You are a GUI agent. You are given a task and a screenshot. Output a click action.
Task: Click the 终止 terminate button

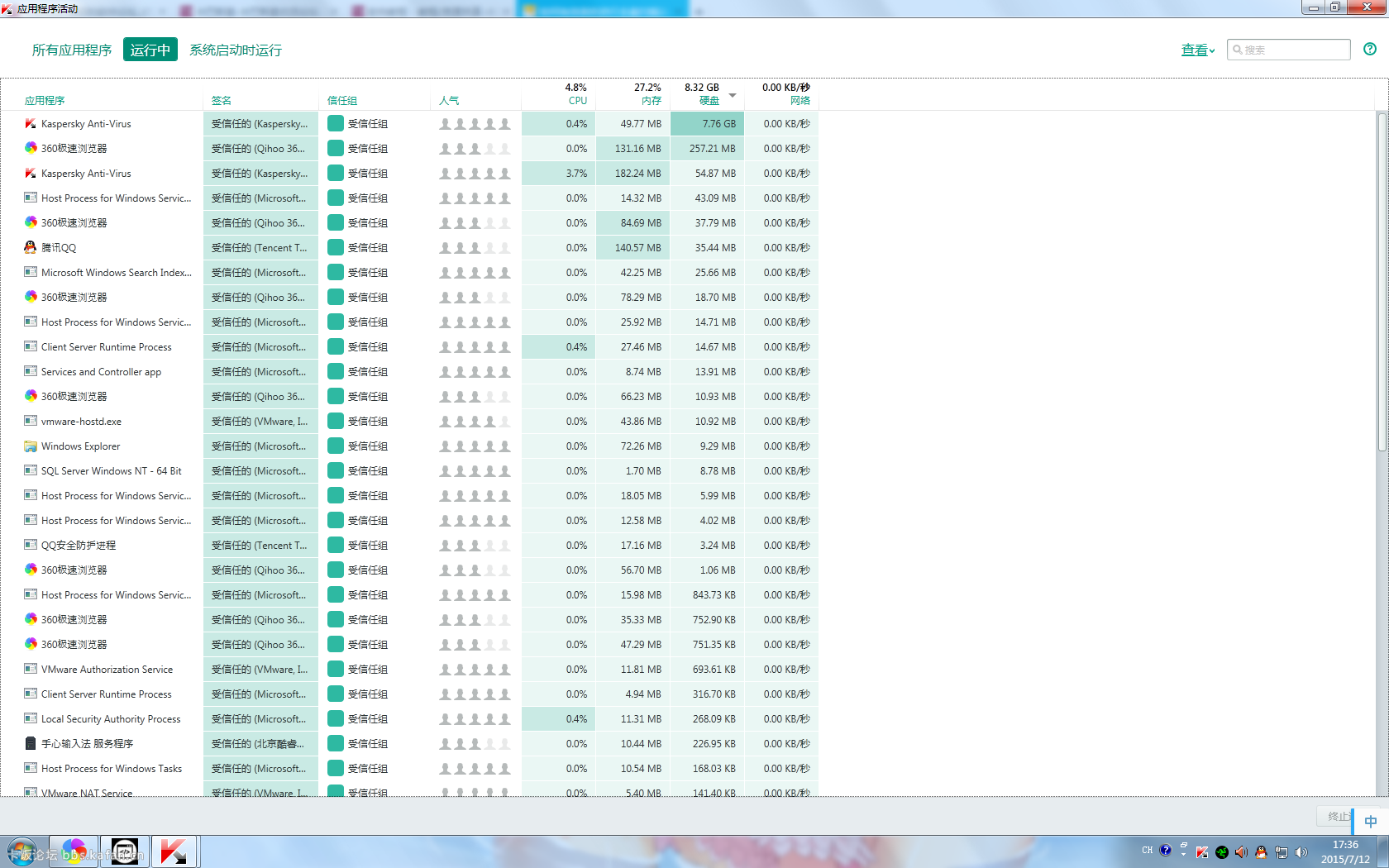(1334, 816)
